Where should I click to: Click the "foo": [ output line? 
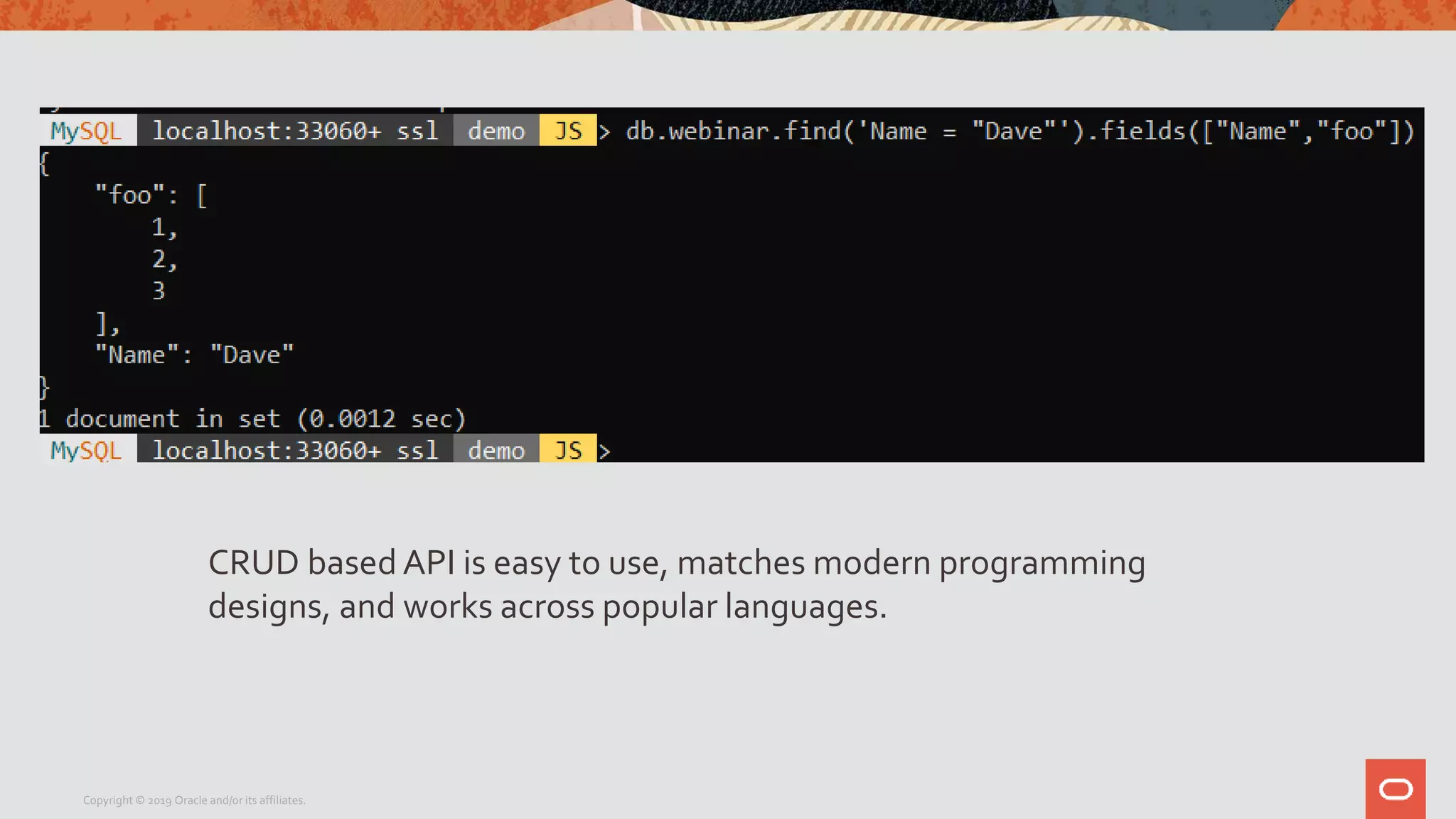pos(151,195)
